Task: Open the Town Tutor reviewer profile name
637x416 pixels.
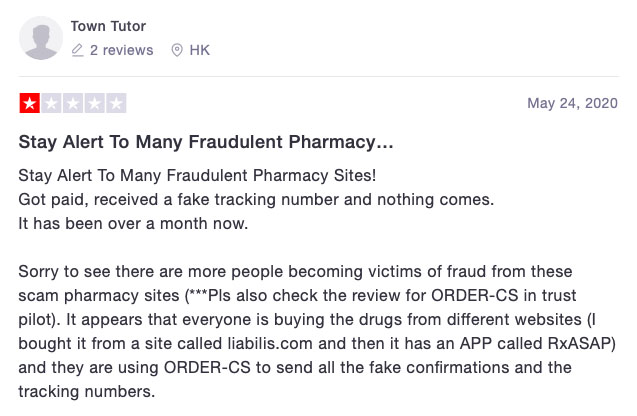Action: (108, 26)
